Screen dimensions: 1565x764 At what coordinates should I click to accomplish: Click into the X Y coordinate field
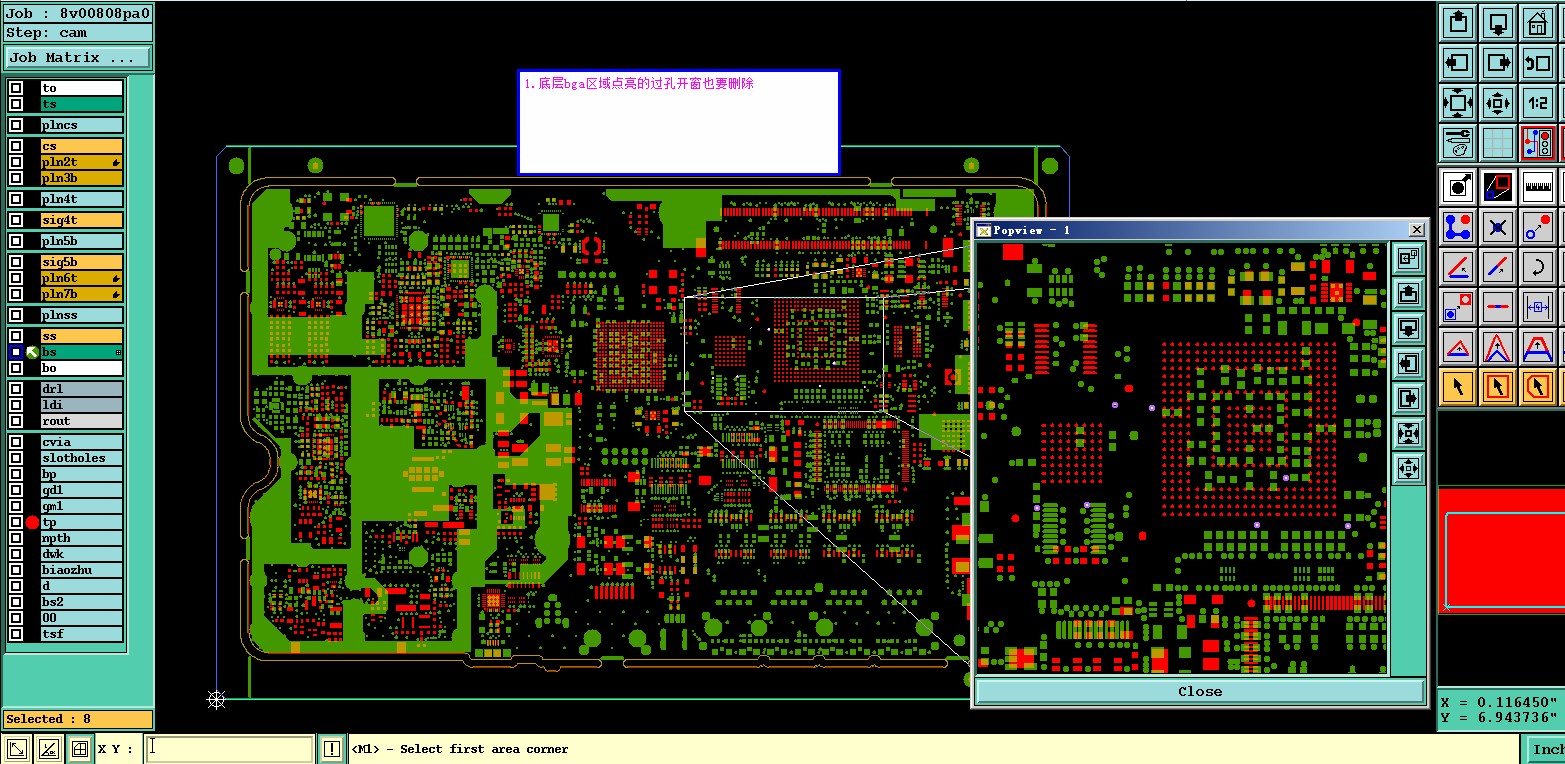point(229,749)
